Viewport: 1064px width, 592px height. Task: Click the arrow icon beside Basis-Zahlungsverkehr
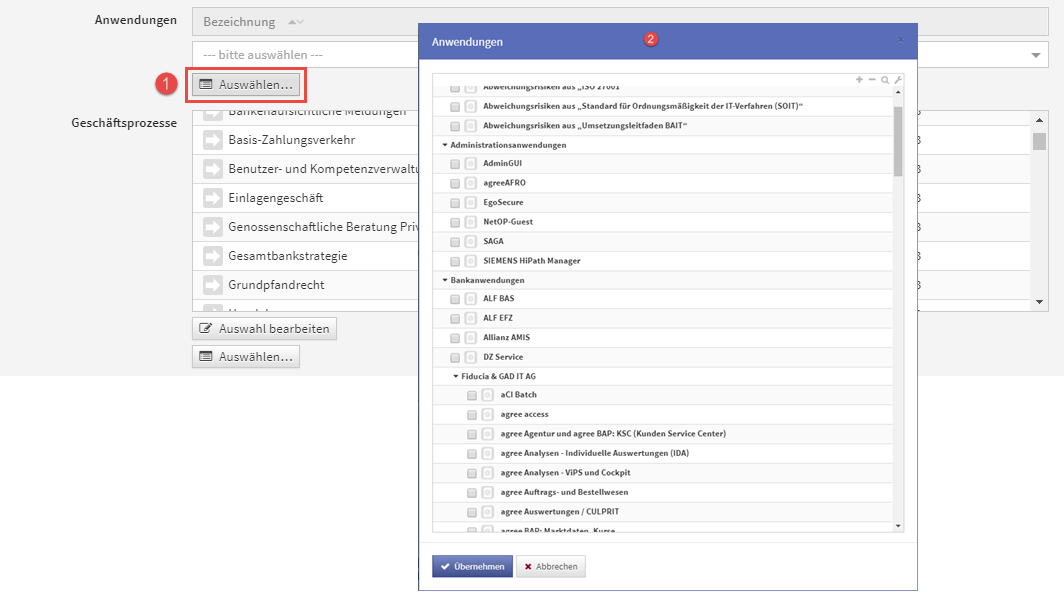(214, 140)
